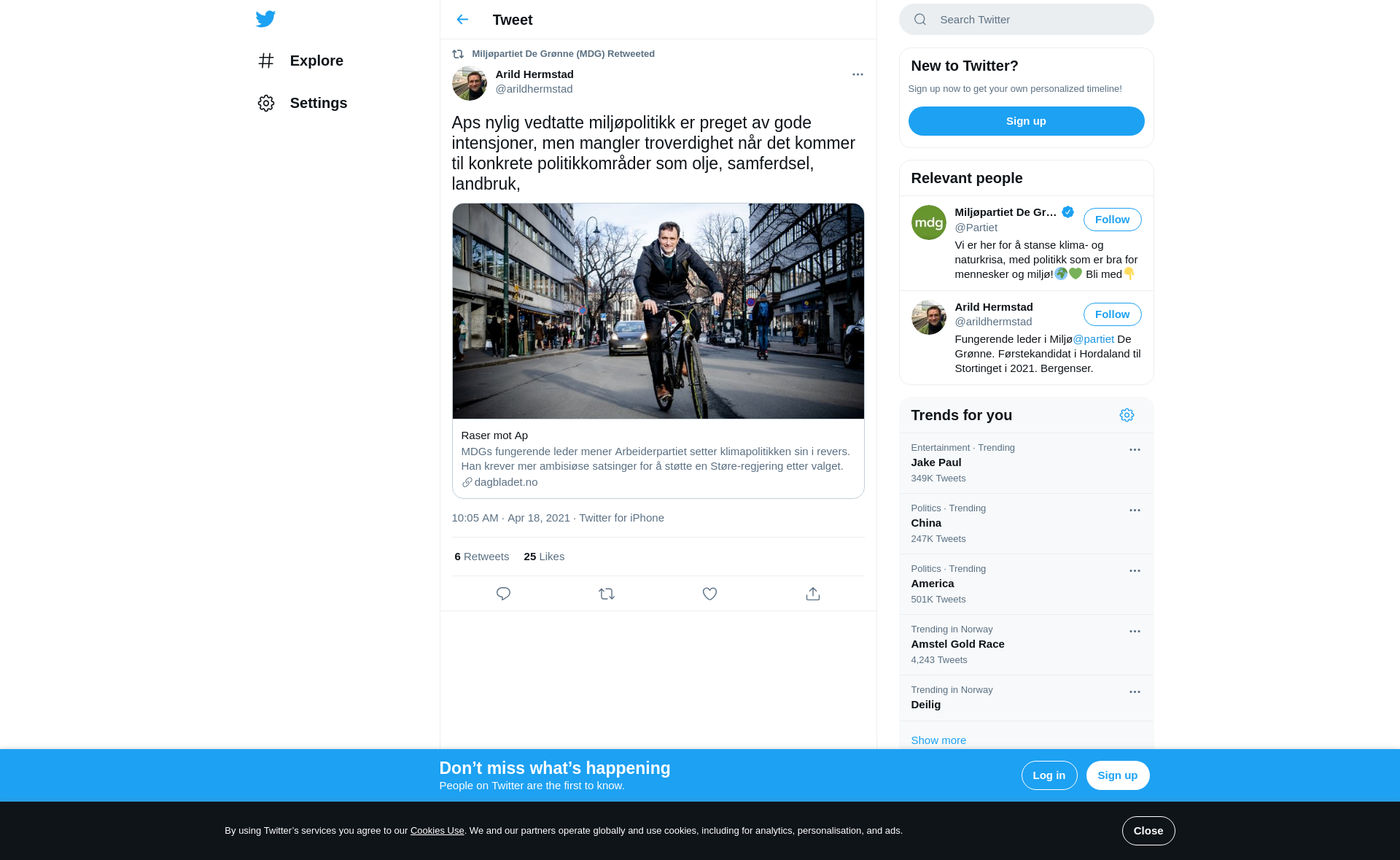Screen dimensions: 1400x860
Task: Click the @arildhermstad handle on the tweet
Action: coord(534,89)
